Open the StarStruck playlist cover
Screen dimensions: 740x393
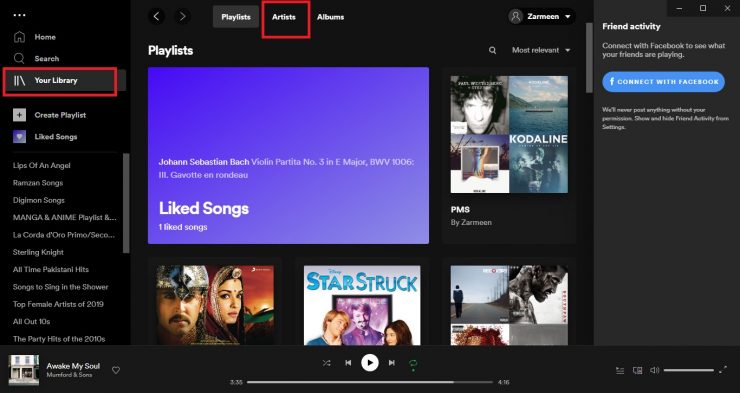point(362,305)
